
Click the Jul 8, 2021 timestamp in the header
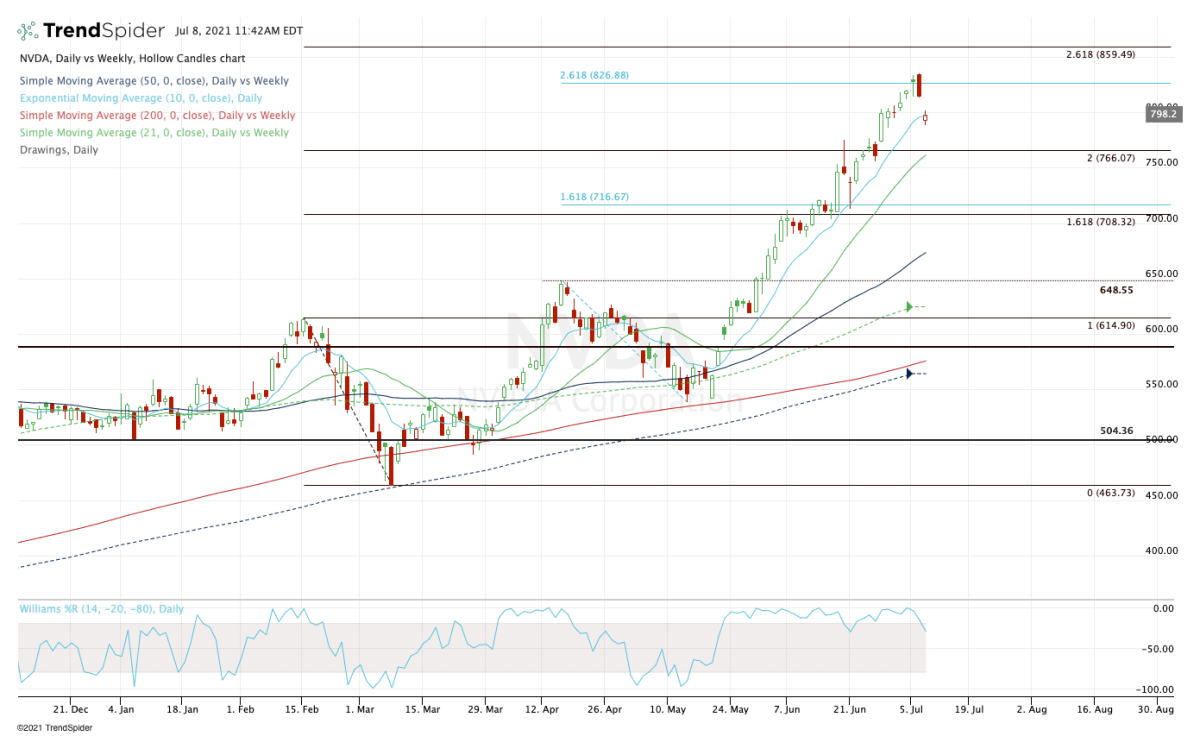[239, 31]
